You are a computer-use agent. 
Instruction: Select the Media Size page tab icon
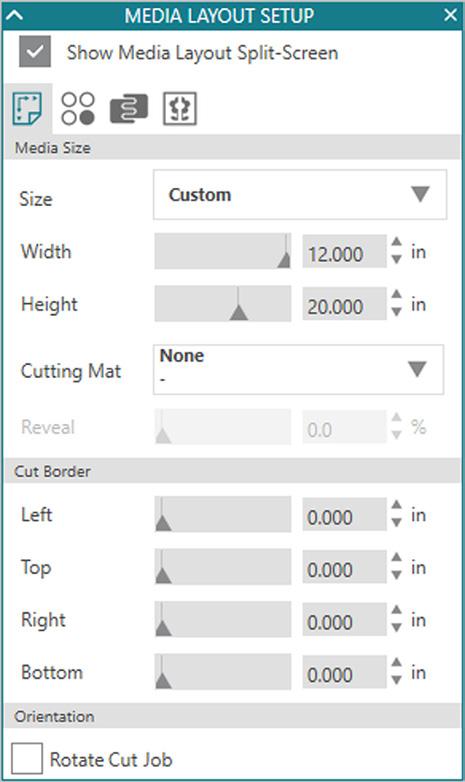point(27,108)
